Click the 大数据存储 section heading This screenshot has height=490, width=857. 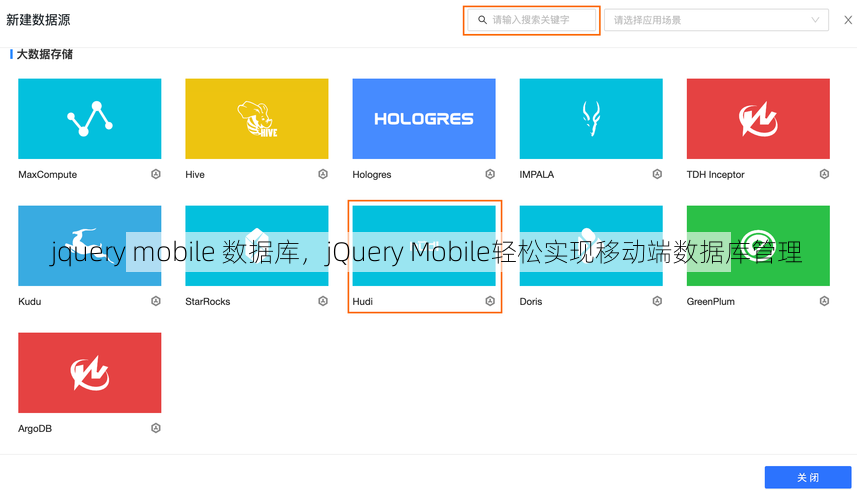click(x=45, y=54)
